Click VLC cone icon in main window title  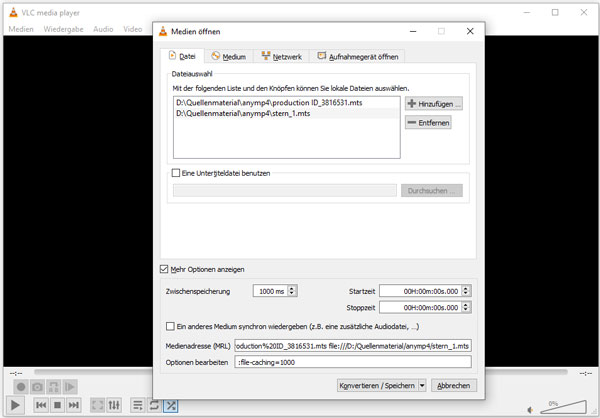coord(13,13)
